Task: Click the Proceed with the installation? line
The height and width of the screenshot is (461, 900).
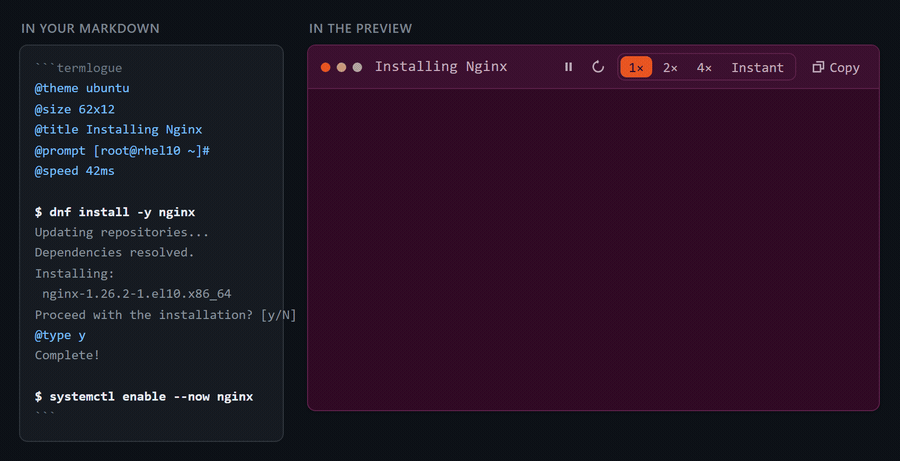Action: [x=165, y=315]
